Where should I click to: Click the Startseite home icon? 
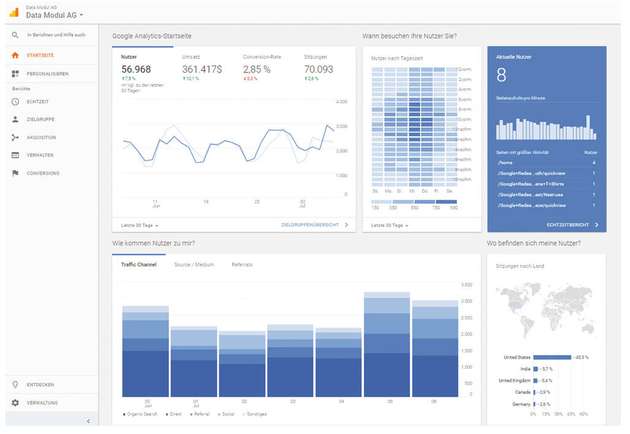[15, 55]
